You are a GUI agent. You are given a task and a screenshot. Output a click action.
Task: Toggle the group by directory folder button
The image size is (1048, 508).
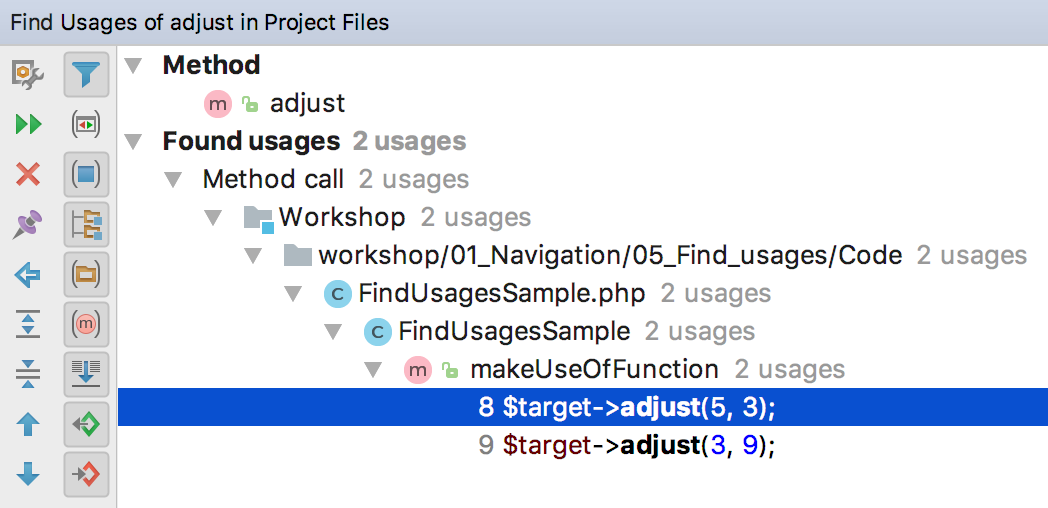86,273
